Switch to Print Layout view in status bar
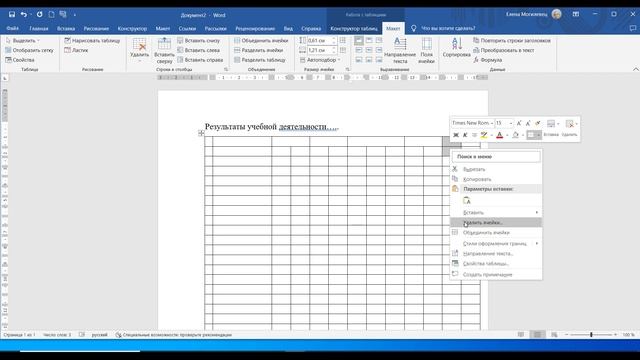The height and width of the screenshot is (360, 640). 537,335
